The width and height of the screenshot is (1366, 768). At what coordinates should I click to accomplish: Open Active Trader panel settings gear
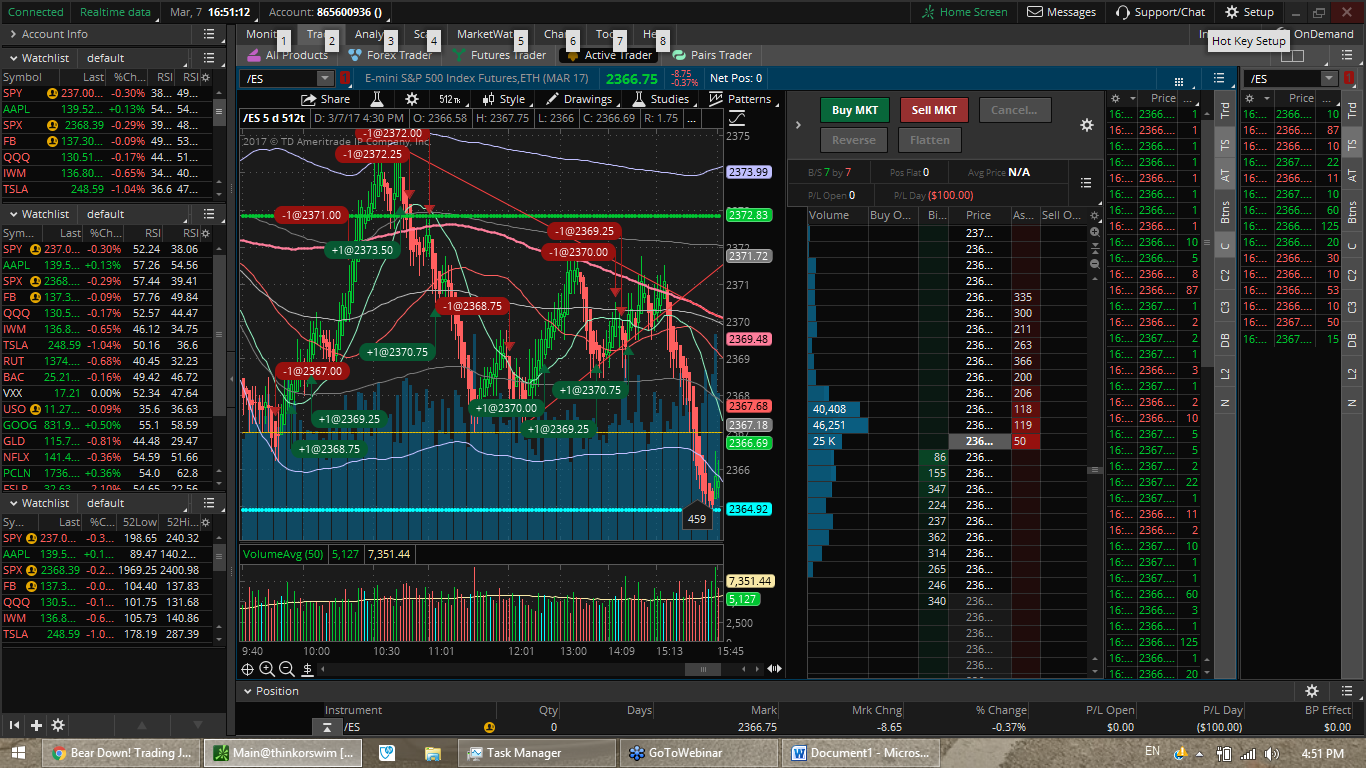1087,125
